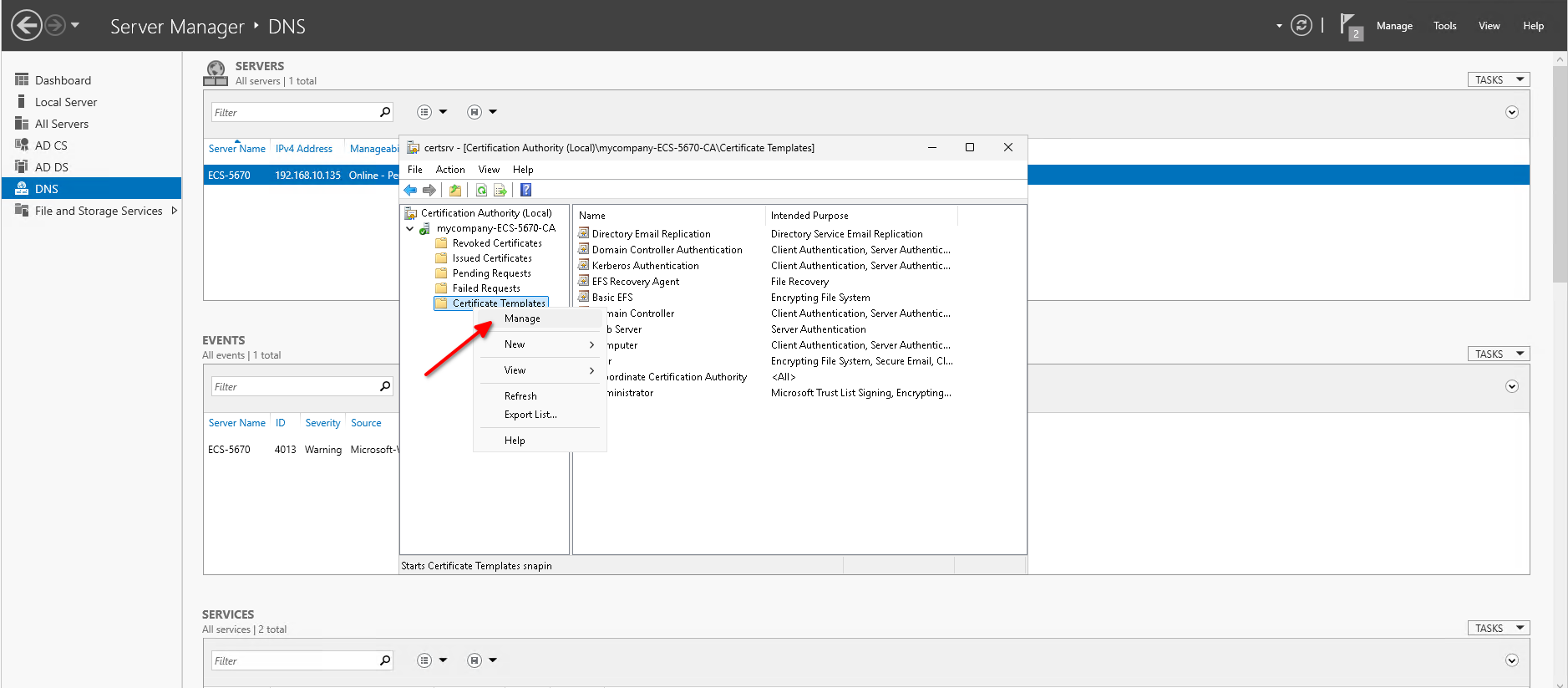The width and height of the screenshot is (1568, 688).
Task: Click the Server Manager refresh icon
Action: (x=1301, y=25)
